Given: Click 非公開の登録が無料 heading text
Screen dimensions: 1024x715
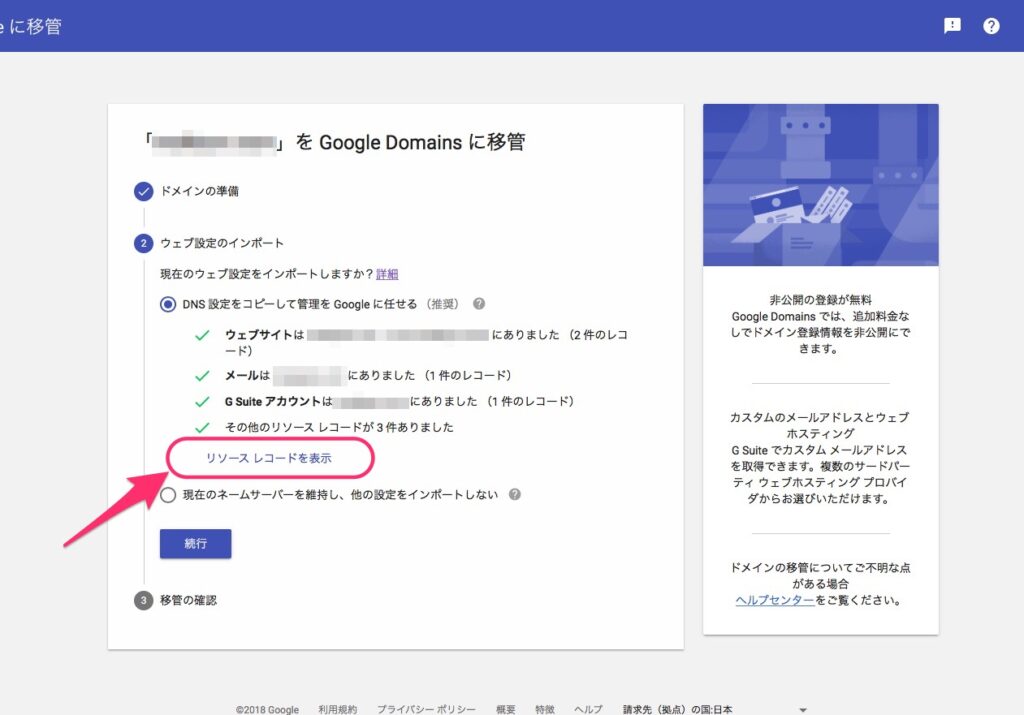Looking at the screenshot, I should click(x=820, y=300).
